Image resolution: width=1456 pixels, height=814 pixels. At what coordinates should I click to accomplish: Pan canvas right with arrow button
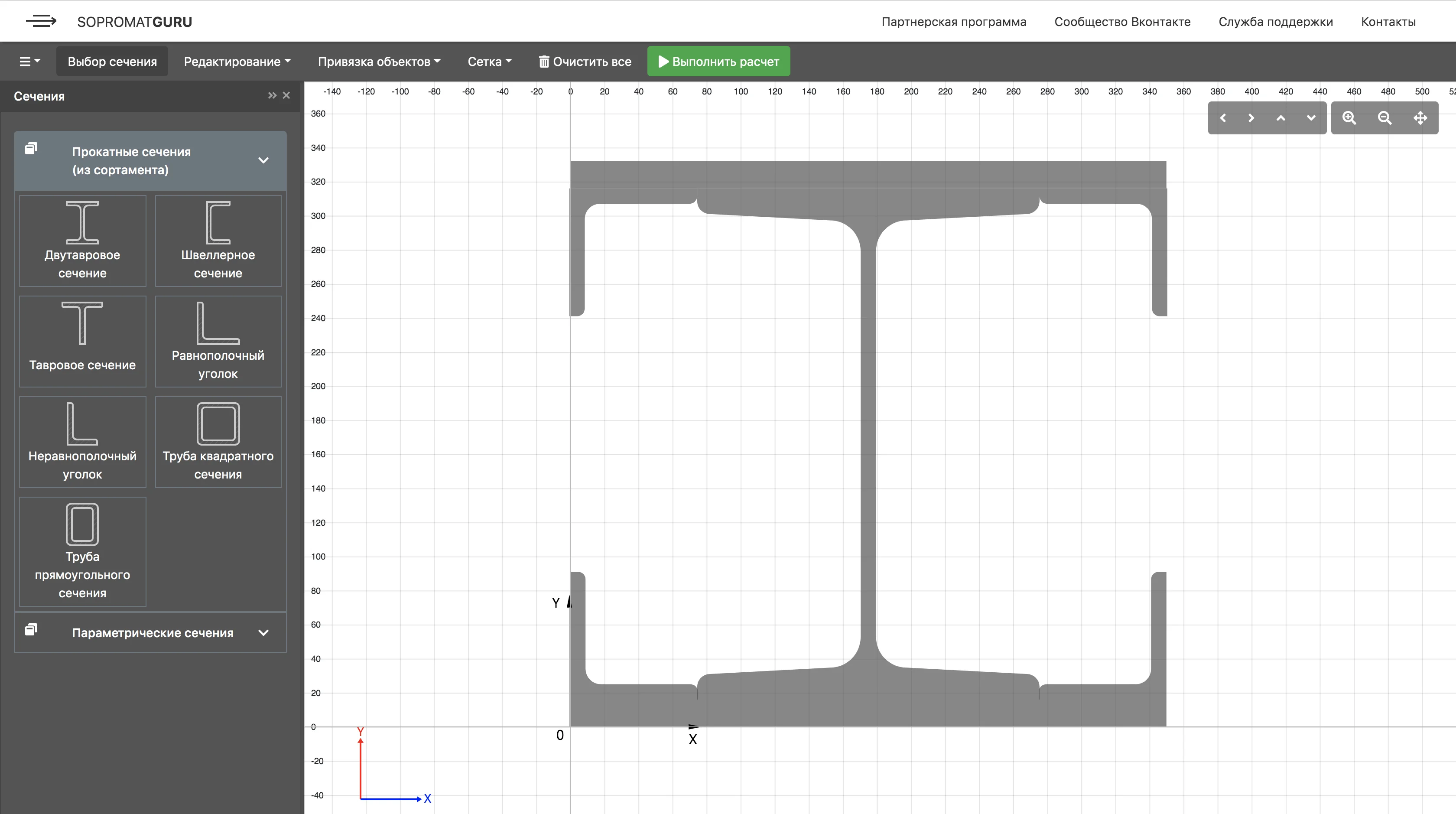(x=1251, y=118)
